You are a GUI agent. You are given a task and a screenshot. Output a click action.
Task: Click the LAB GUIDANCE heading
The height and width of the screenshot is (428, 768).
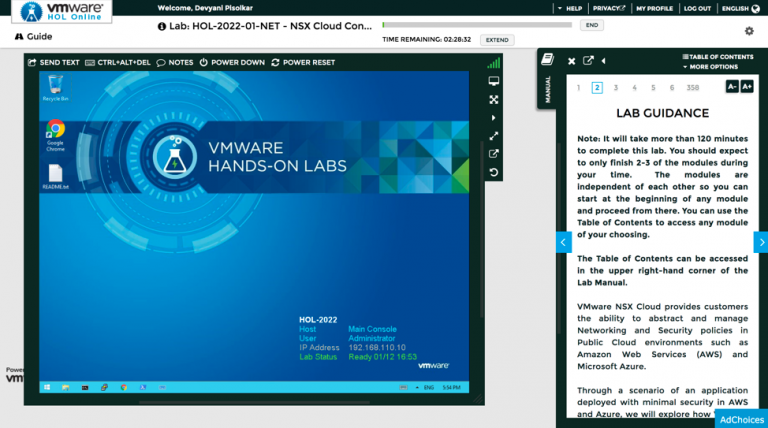(662, 113)
